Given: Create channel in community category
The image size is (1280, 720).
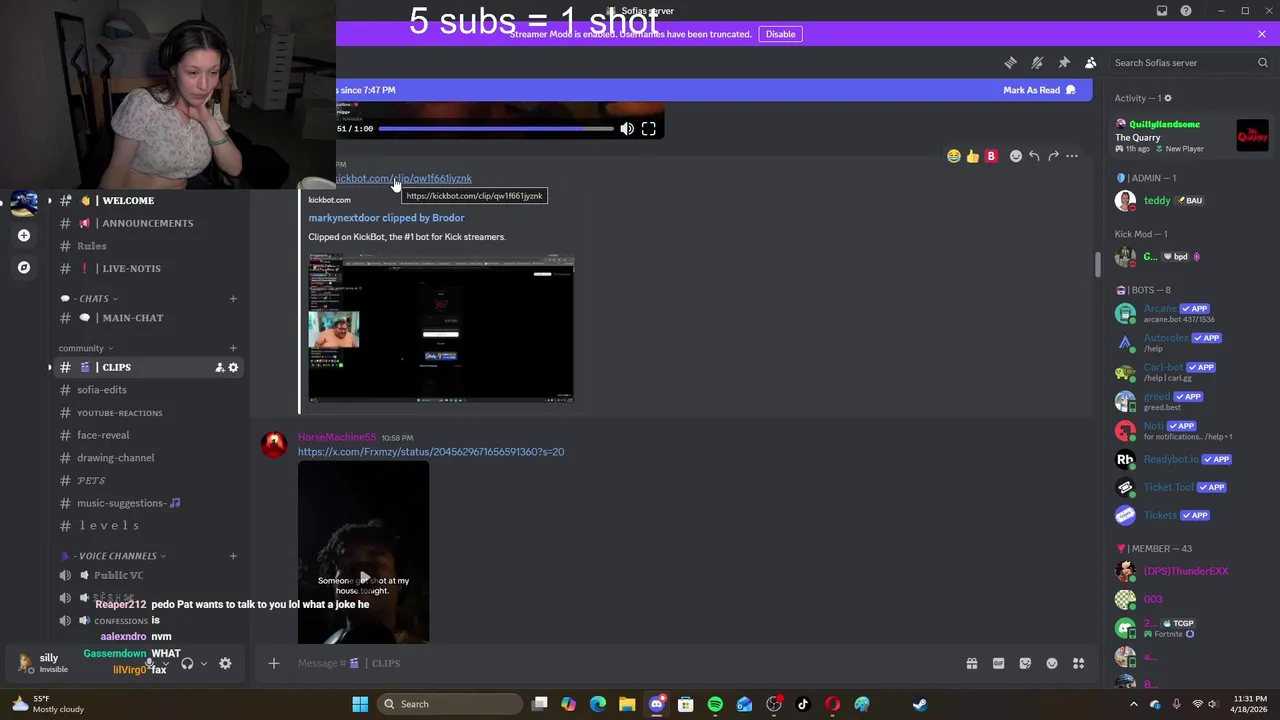Looking at the screenshot, I should coord(233,348).
